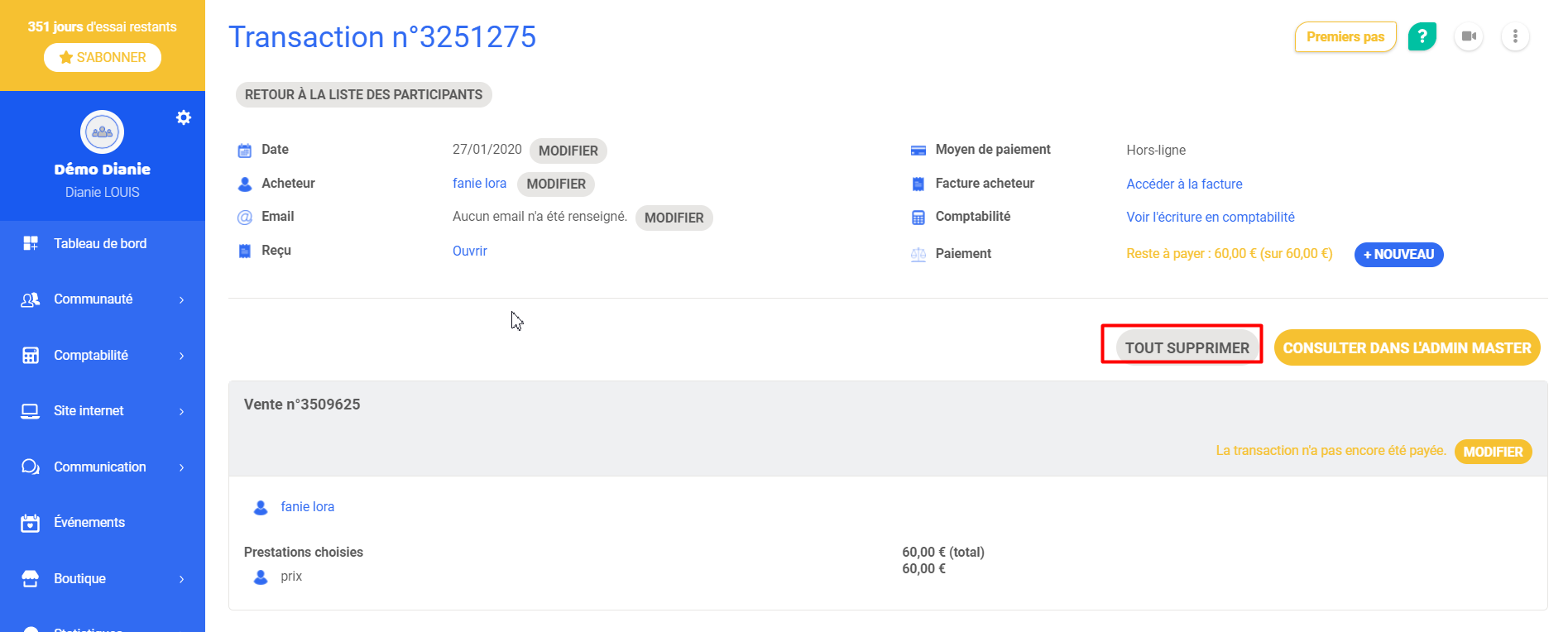
Task: Go back via Retour à la liste des participants
Action: (364, 94)
